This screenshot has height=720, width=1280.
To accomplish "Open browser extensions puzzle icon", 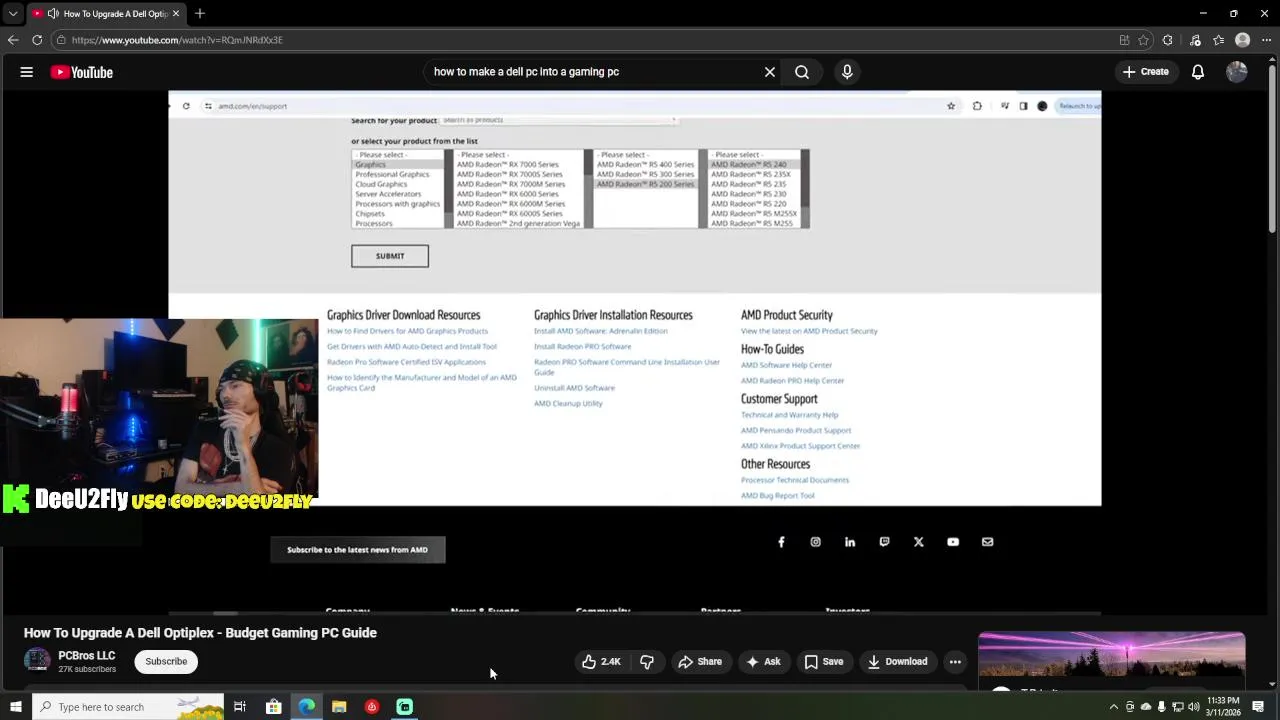I will point(1168,40).
